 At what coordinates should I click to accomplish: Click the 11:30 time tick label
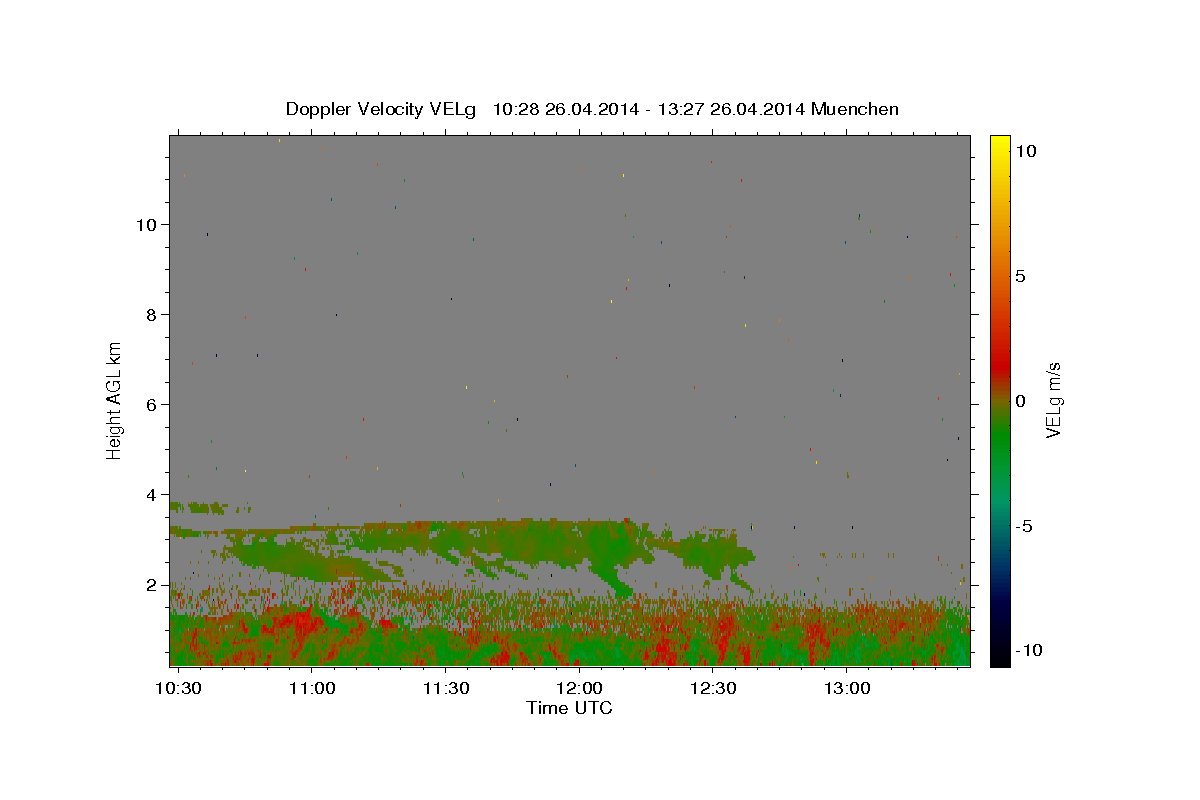point(445,688)
